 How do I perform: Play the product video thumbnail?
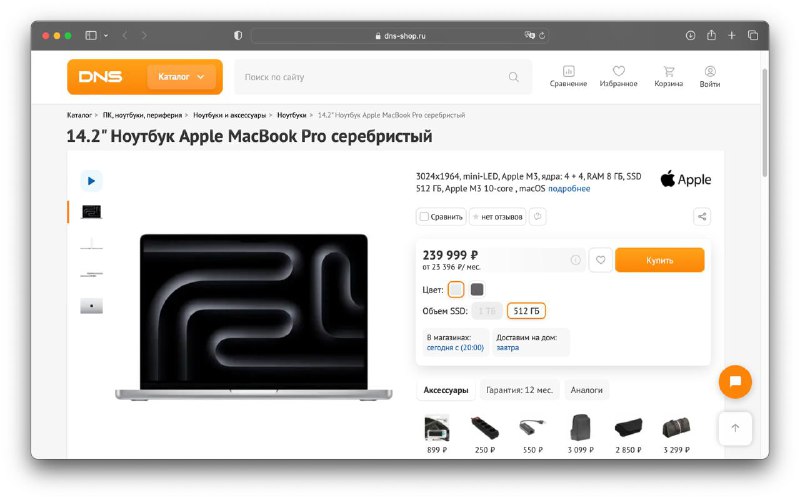pyautogui.click(x=91, y=181)
